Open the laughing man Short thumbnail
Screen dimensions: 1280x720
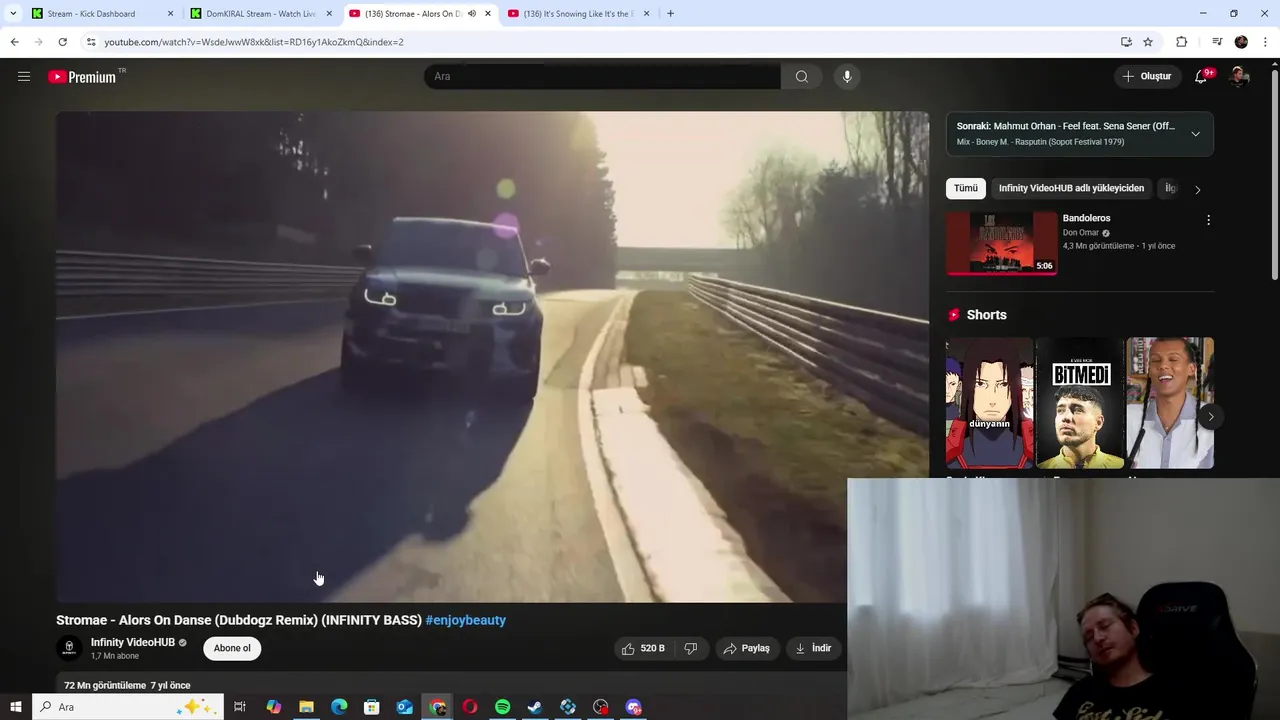pyautogui.click(x=1170, y=403)
